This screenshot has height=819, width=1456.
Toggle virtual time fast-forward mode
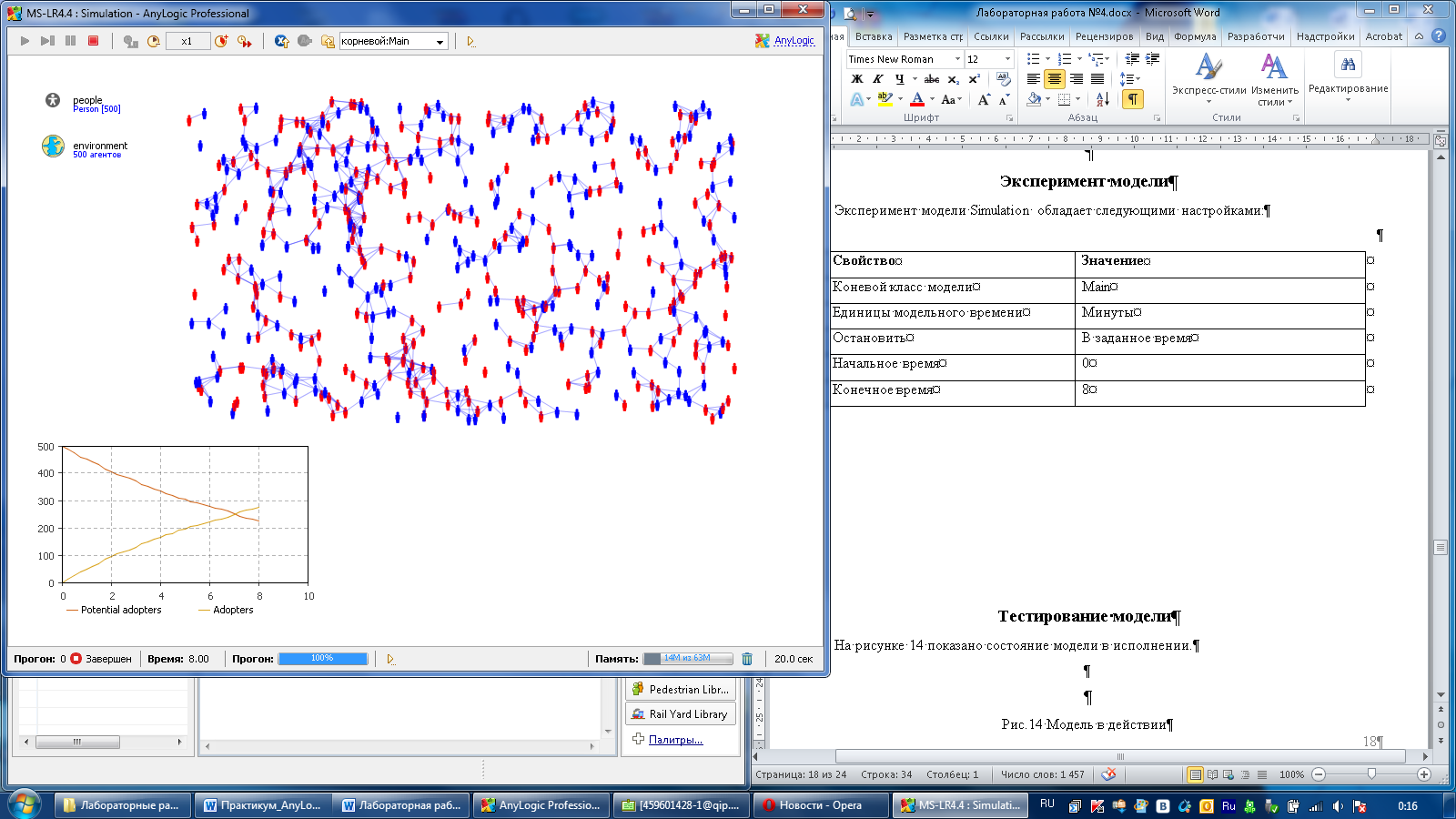coord(244,41)
